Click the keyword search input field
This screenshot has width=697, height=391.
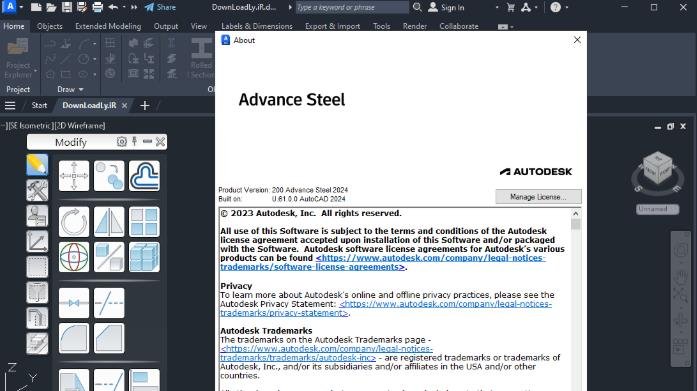coord(351,7)
